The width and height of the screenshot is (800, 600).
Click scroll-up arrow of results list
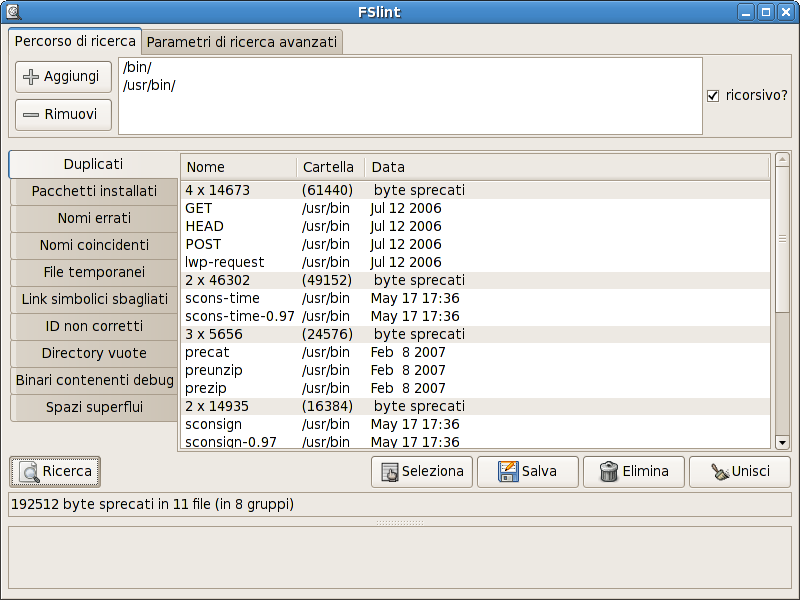[782, 159]
